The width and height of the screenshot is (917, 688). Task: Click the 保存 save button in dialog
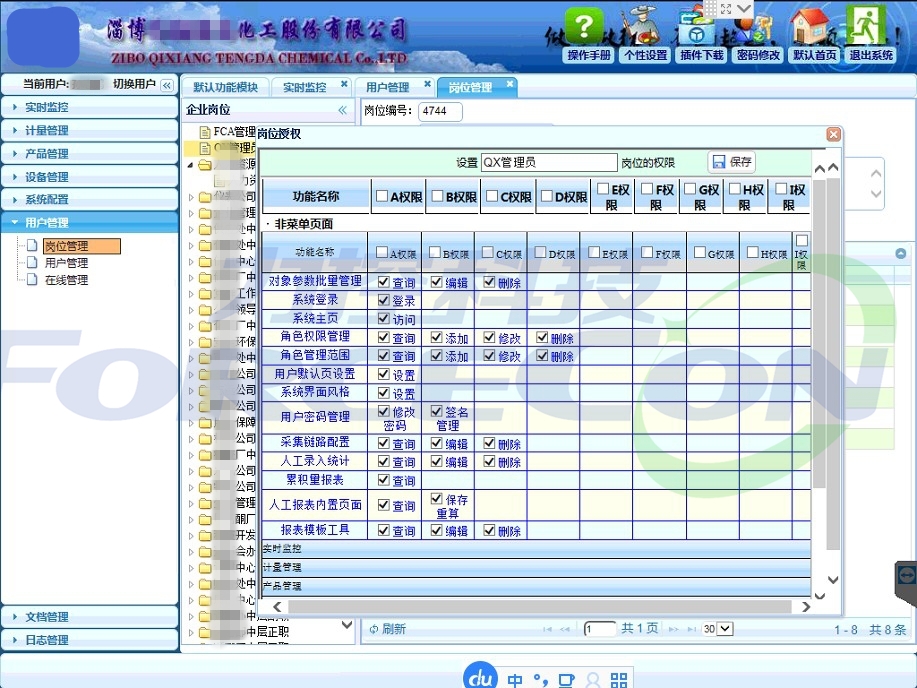731,162
